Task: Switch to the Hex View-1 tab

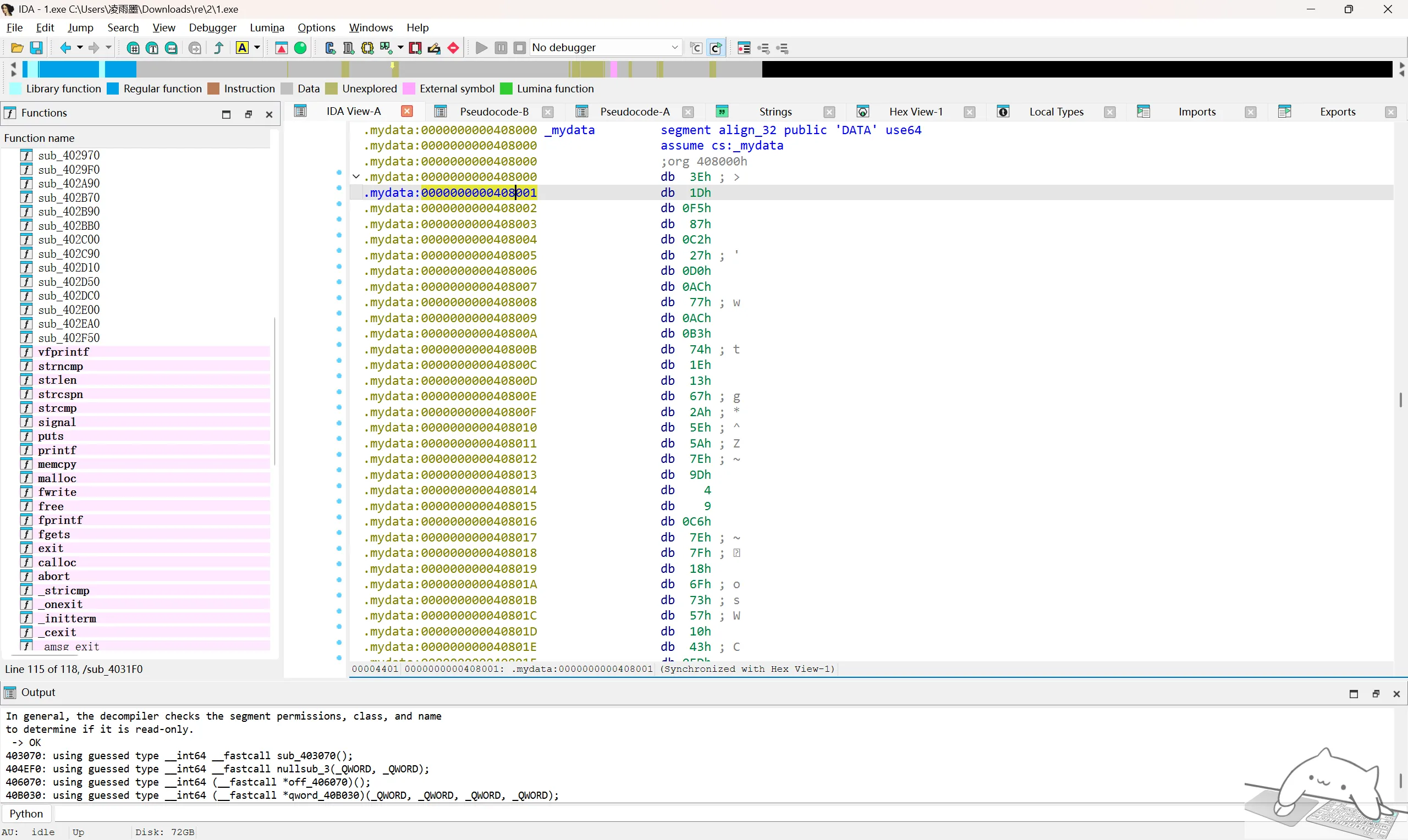Action: point(915,112)
